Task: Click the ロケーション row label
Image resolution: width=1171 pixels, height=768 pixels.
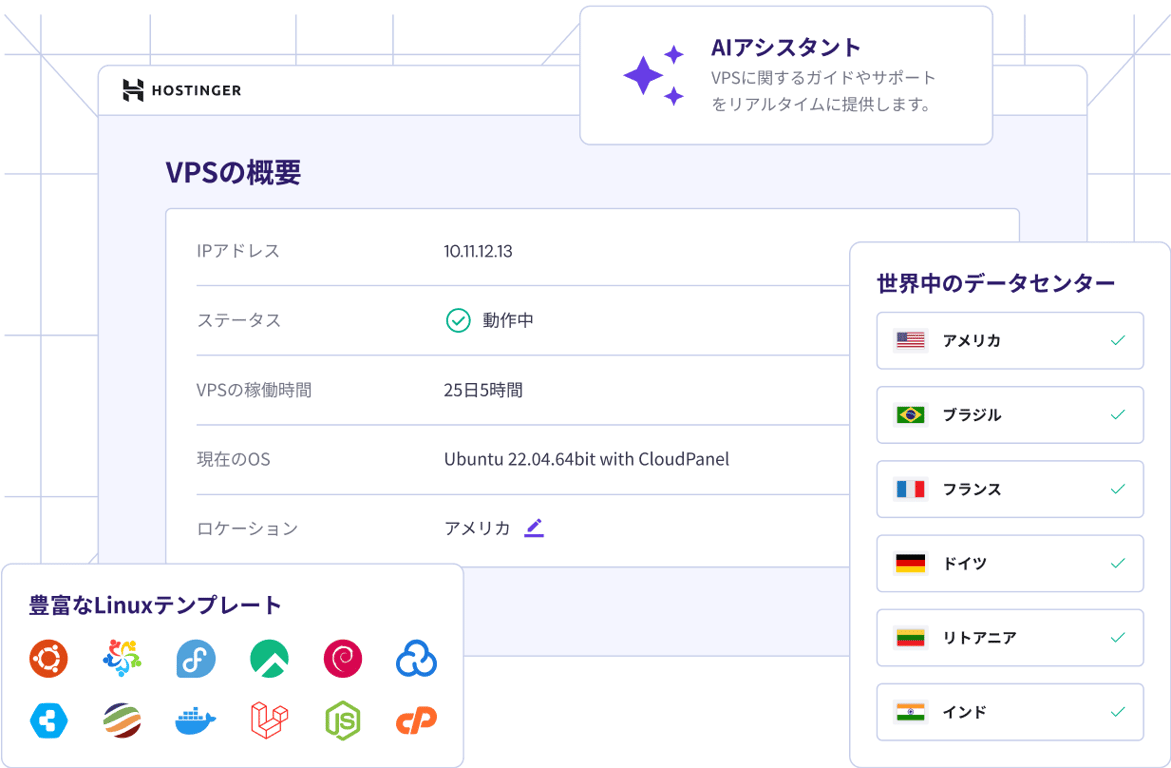Action: coord(247,528)
